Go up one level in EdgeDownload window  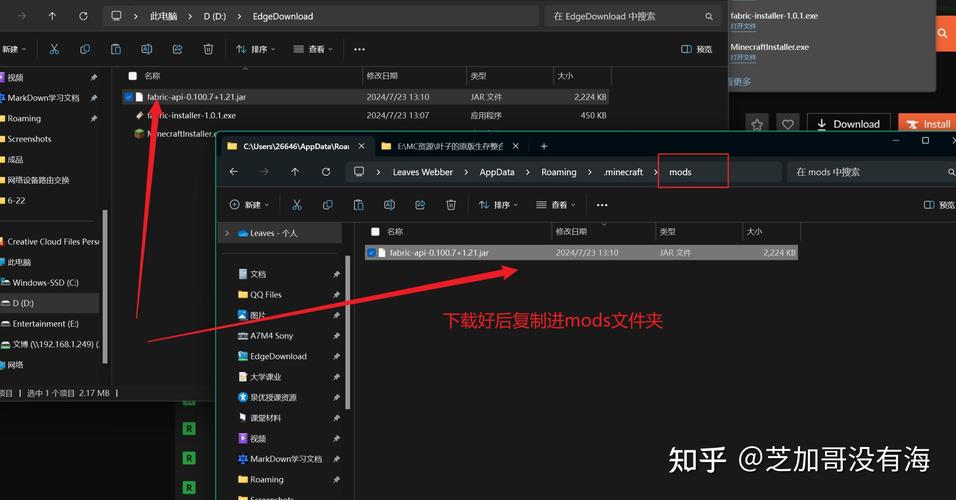point(52,16)
